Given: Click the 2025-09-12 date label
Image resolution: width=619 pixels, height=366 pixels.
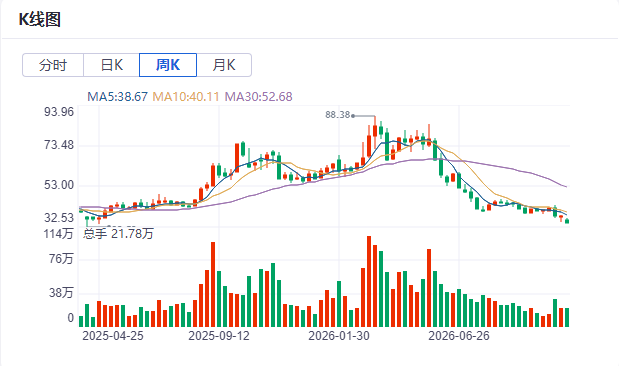Looking at the screenshot, I should tap(219, 336).
